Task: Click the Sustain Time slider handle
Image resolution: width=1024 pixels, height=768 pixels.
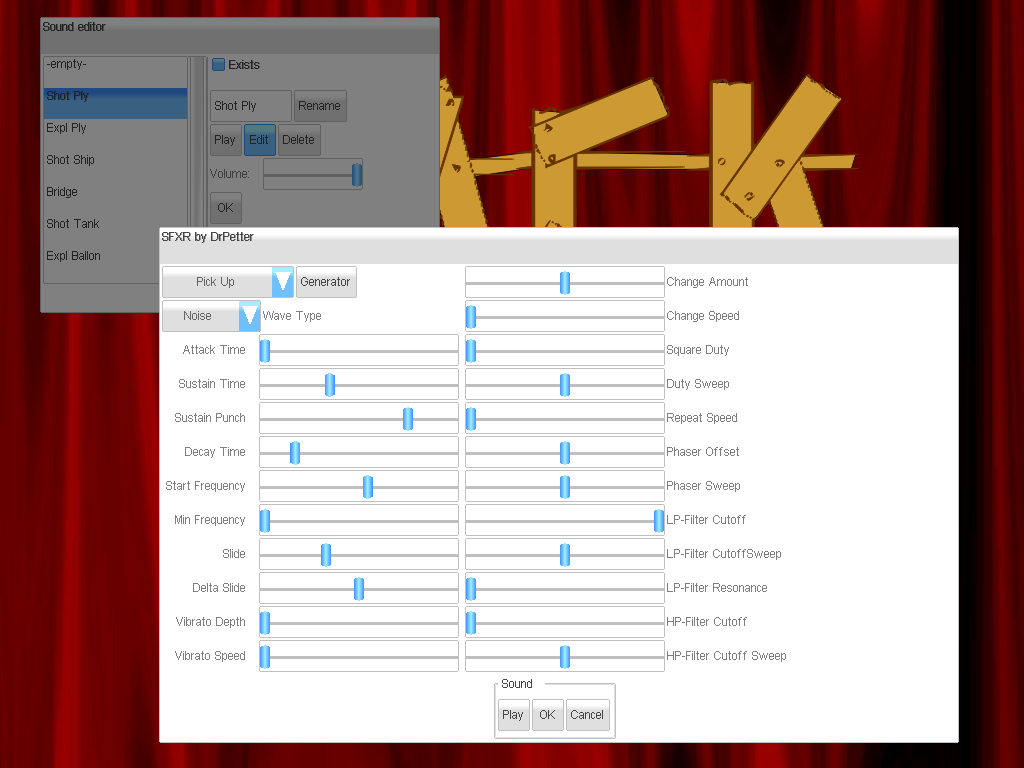Action: [x=330, y=385]
